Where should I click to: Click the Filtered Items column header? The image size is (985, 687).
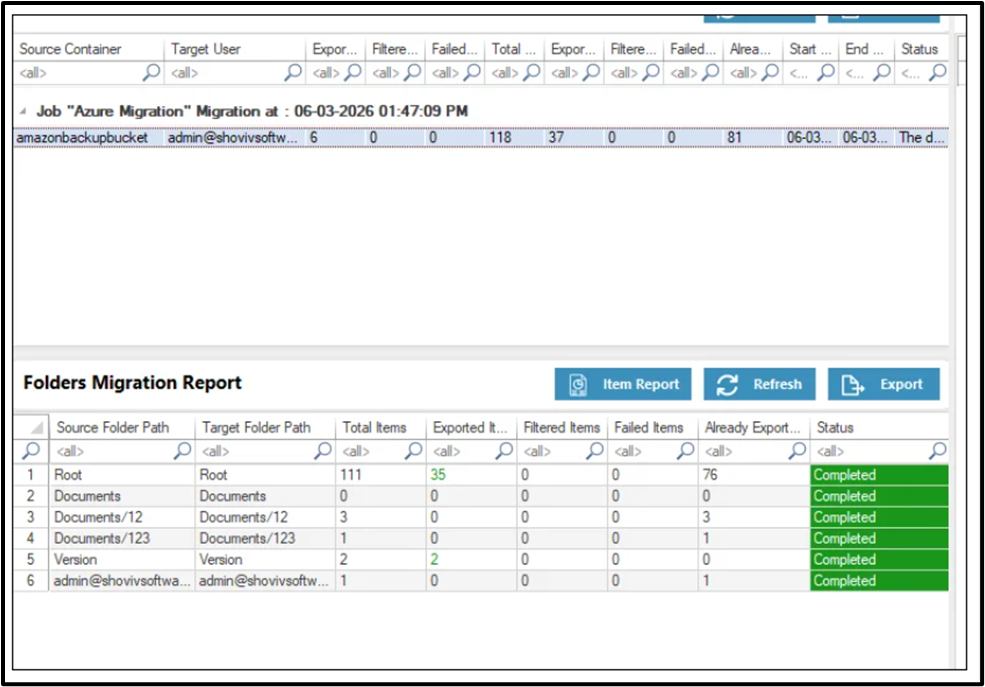(x=562, y=428)
